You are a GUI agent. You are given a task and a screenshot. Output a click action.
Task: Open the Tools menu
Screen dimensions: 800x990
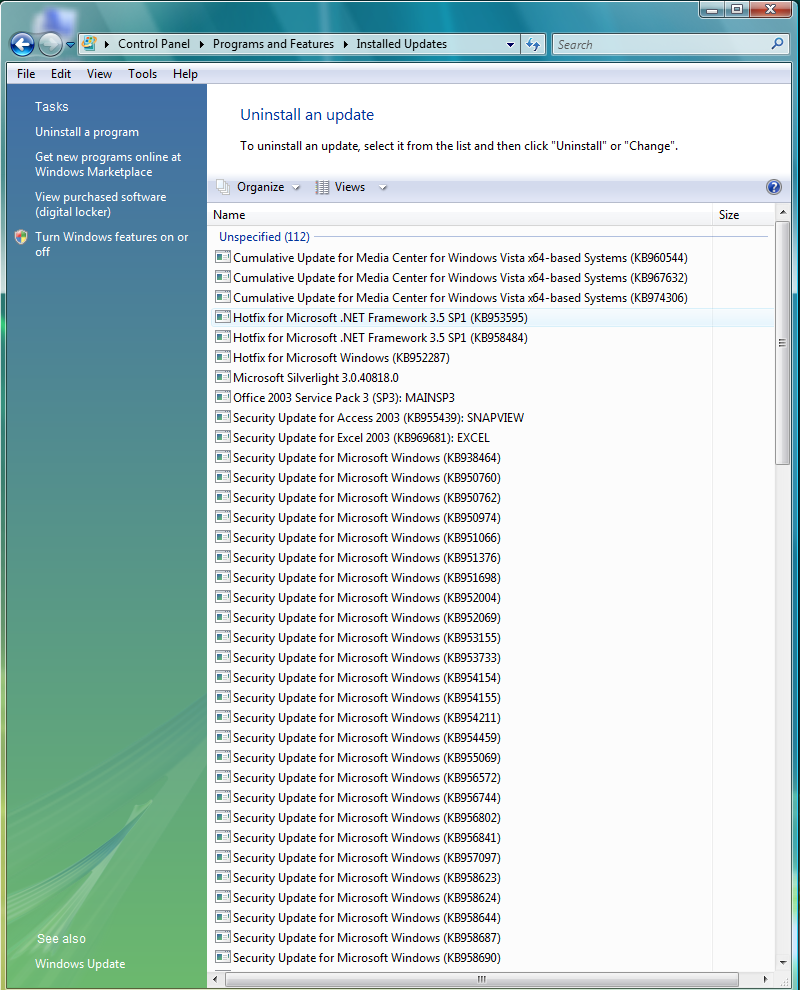143,74
